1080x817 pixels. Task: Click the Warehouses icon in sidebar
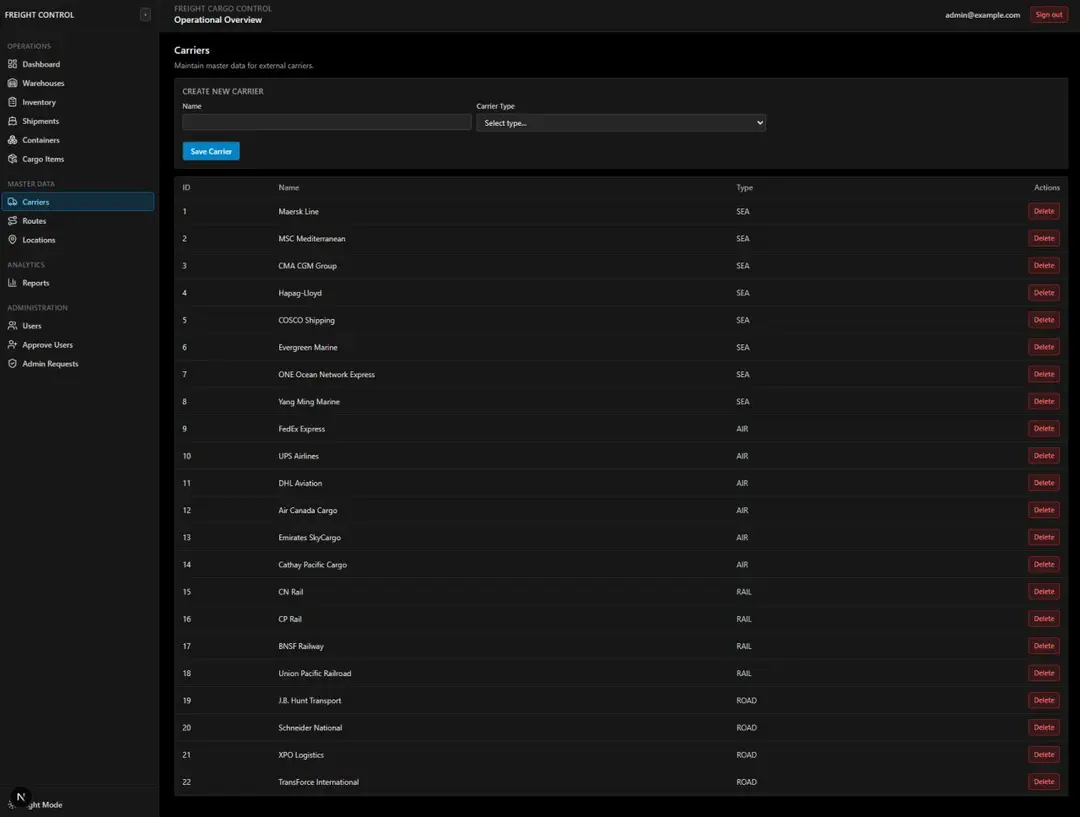tap(12, 83)
